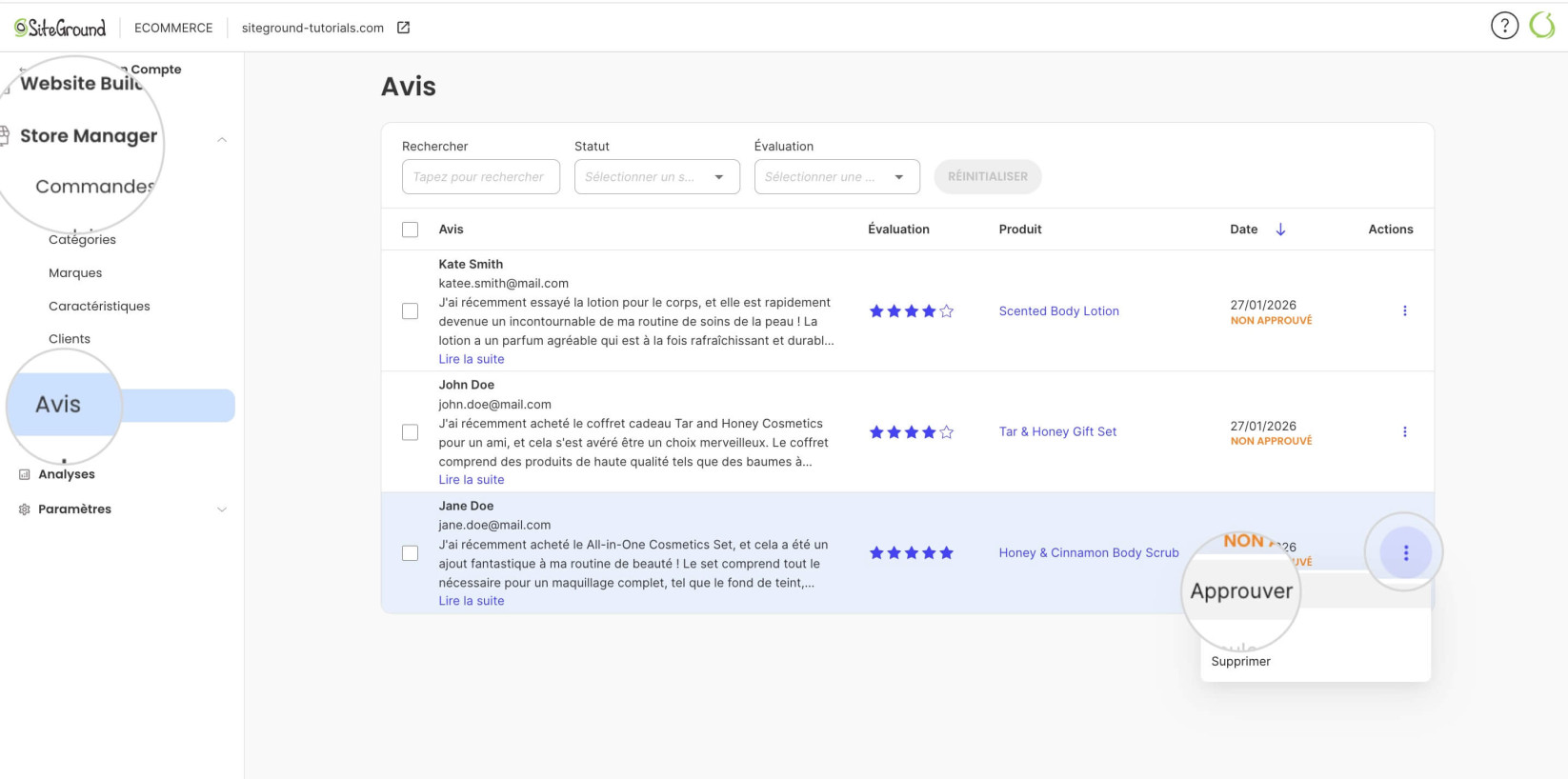Open Honey & Cinnamon Body Scrub link
The image size is (1568, 779).
click(1089, 552)
